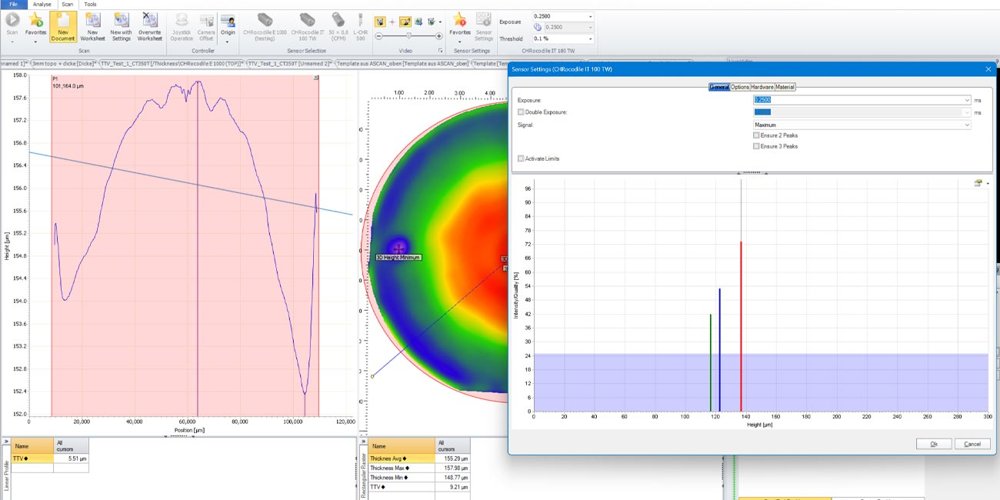Click the Overwrite Worksheet icon
The image size is (1000, 500).
[x=150, y=20]
